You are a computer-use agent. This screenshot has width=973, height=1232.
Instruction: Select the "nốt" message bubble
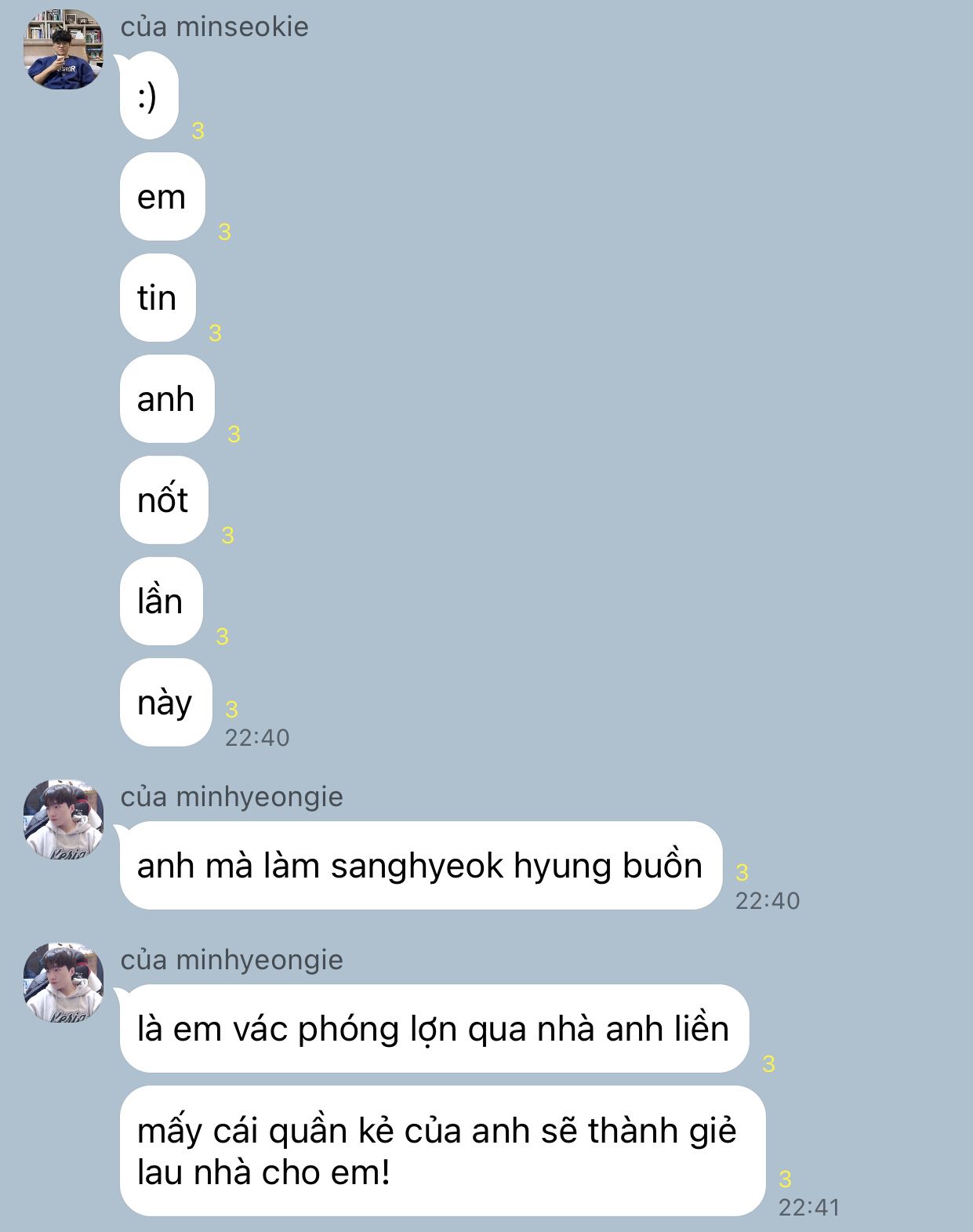[x=164, y=500]
